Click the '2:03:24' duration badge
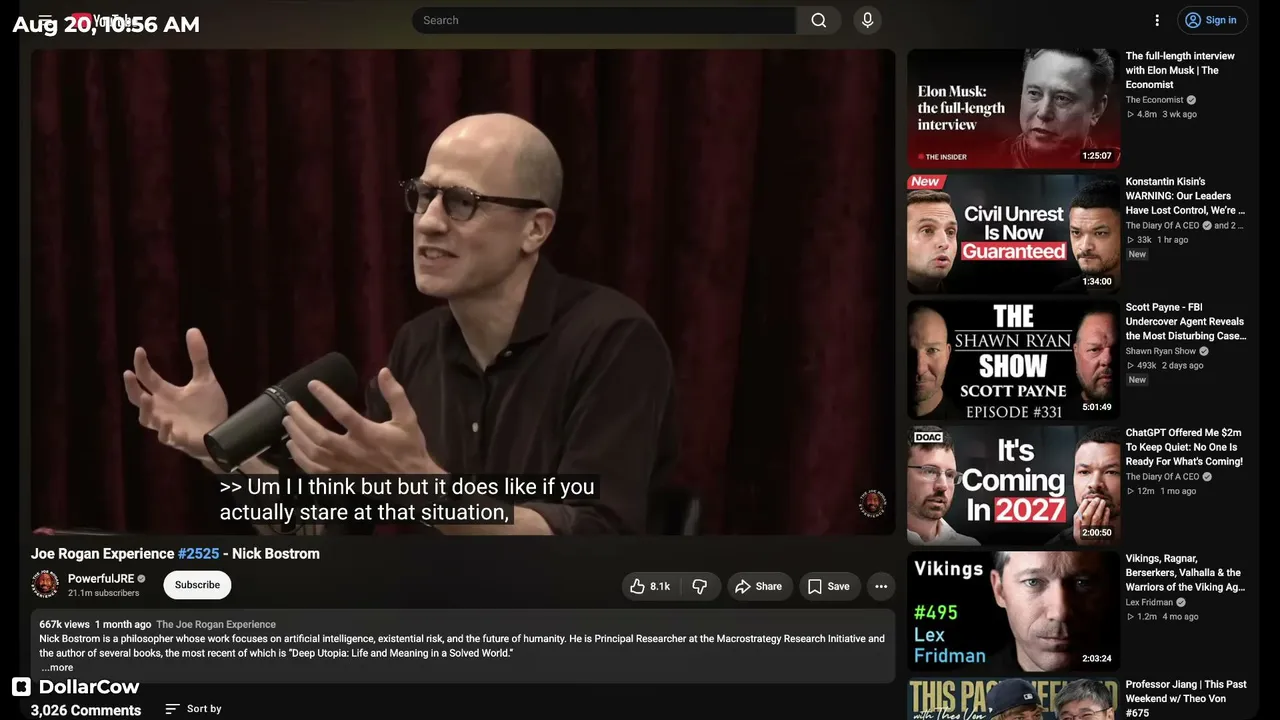 tap(1097, 659)
